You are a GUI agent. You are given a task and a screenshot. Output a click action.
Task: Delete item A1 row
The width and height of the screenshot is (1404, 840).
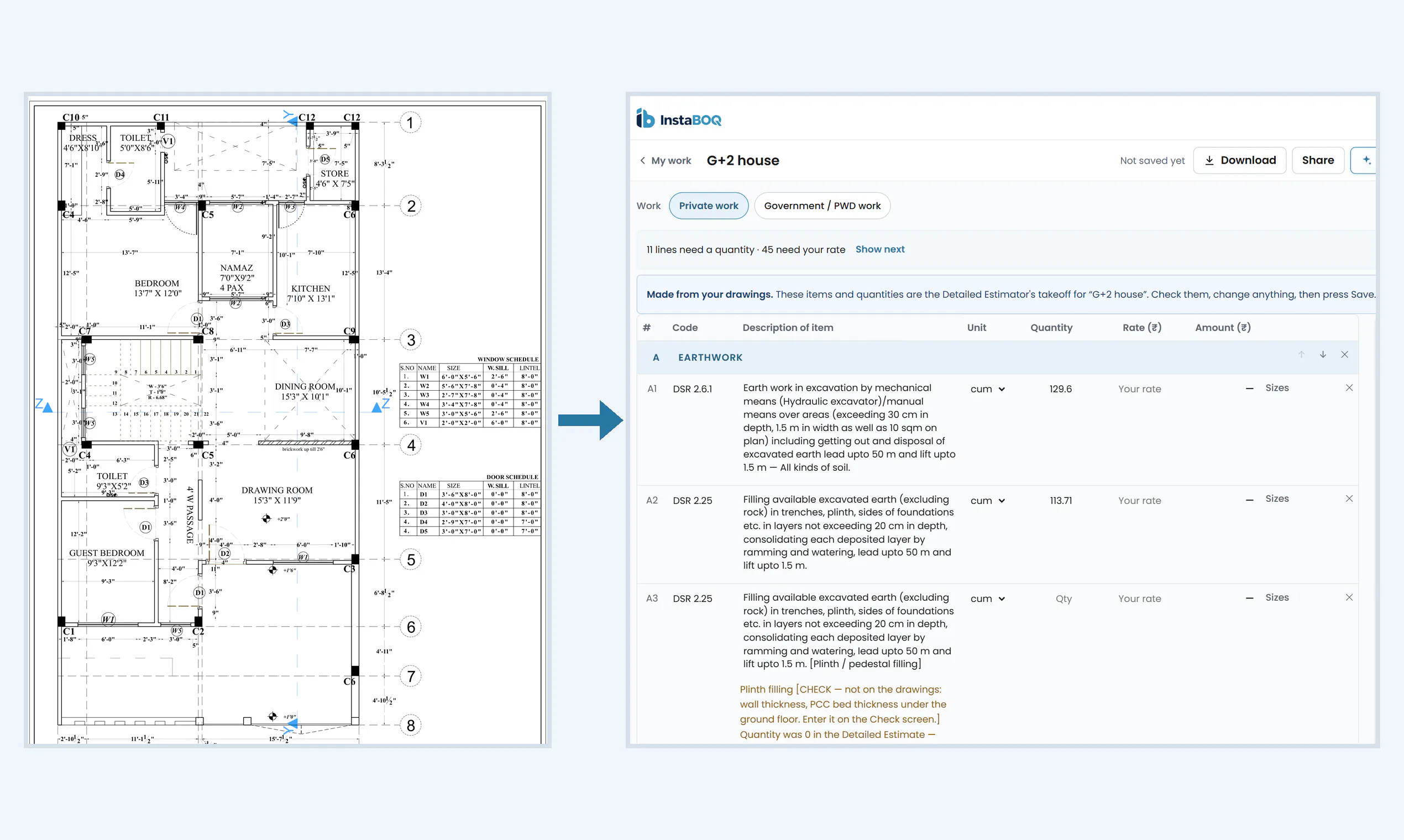coord(1349,388)
